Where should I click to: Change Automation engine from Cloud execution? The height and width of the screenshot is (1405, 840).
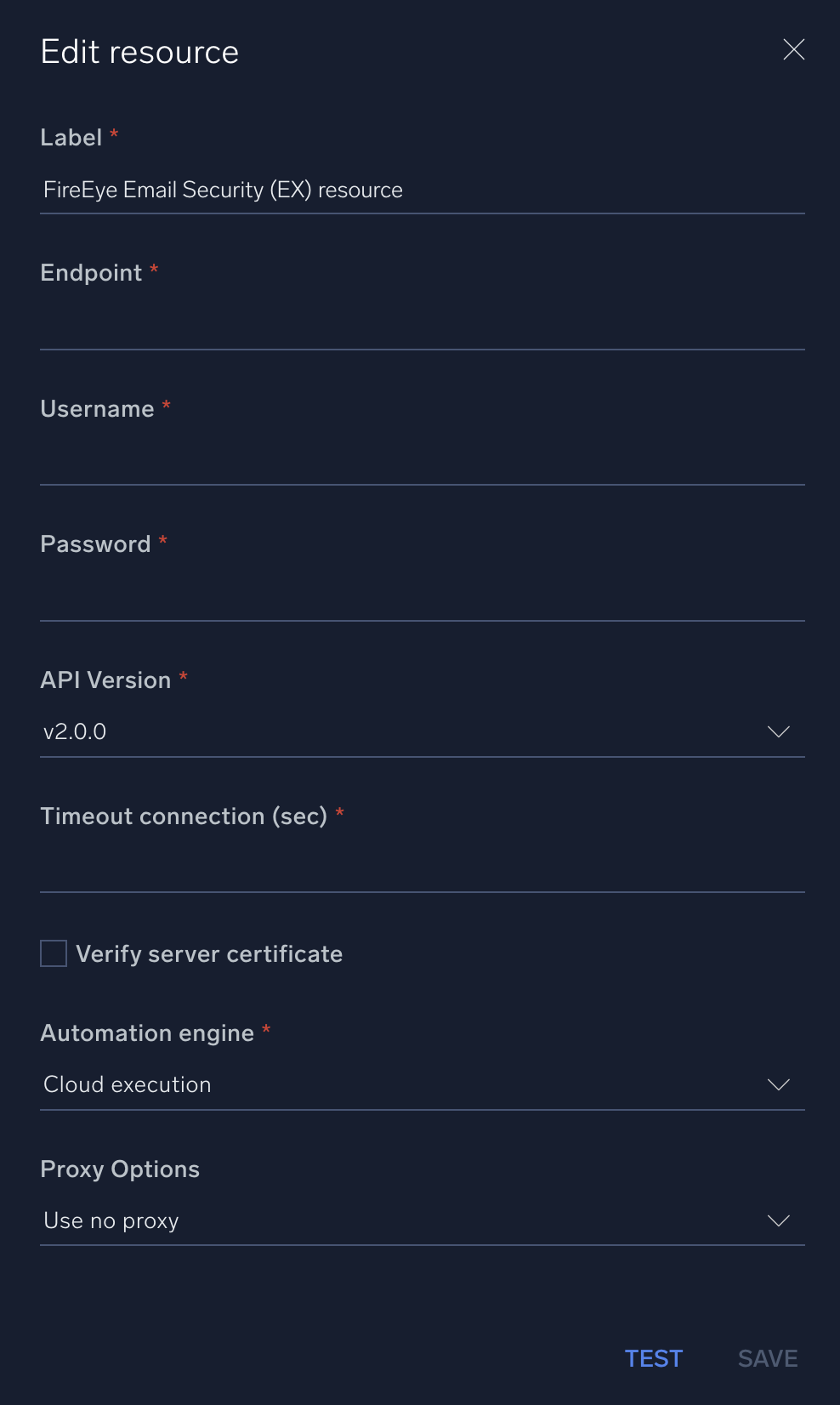[x=423, y=1084]
